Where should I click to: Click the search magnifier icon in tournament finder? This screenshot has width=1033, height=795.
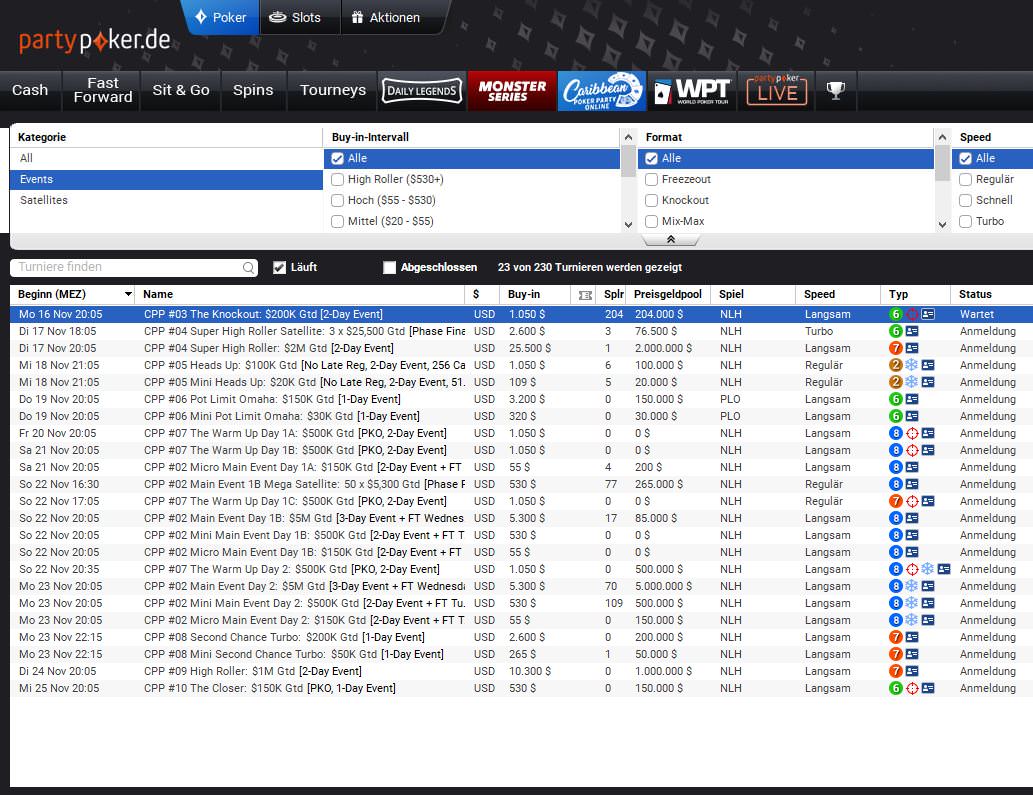(248, 268)
